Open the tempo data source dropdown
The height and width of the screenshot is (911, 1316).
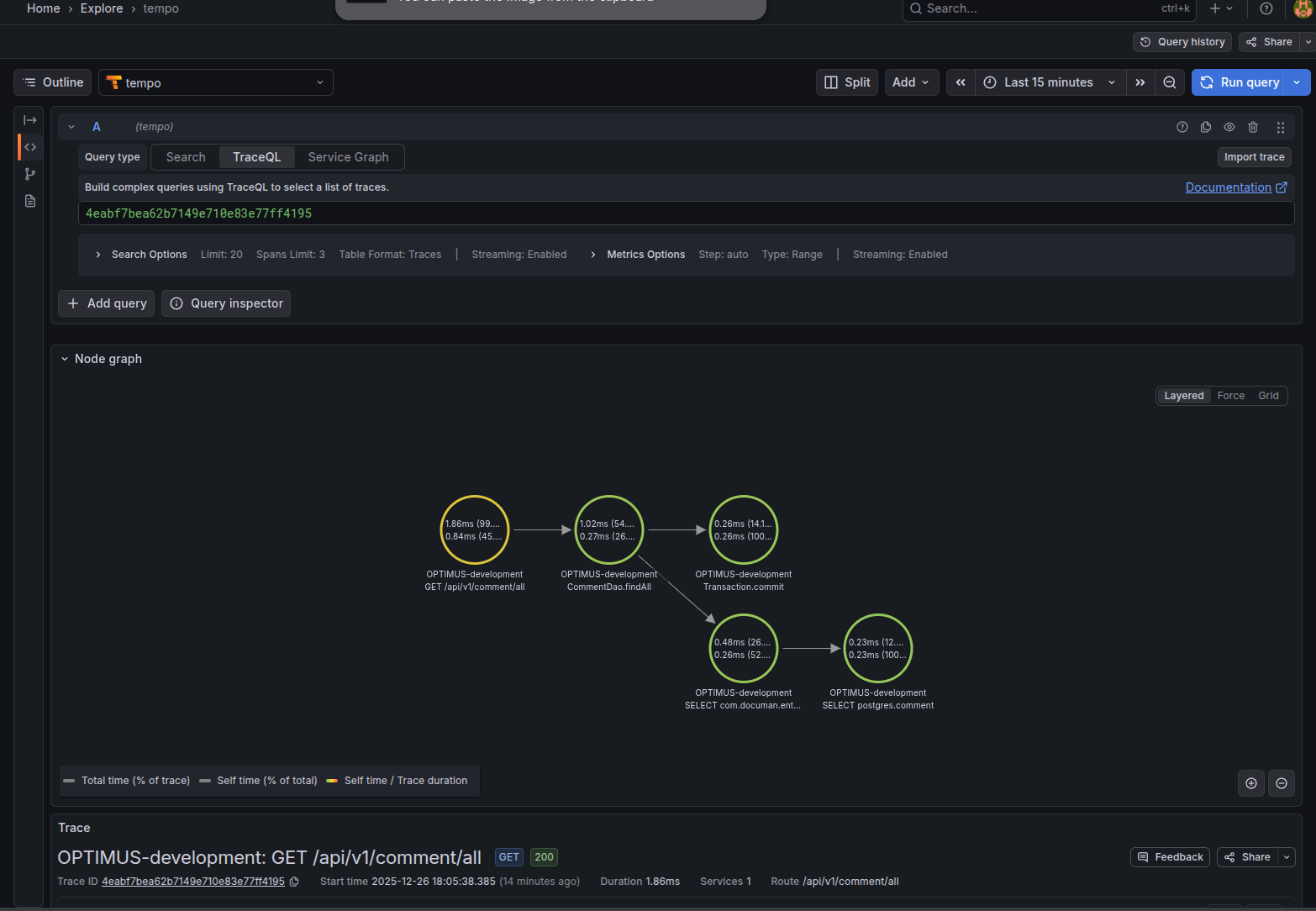[x=216, y=82]
